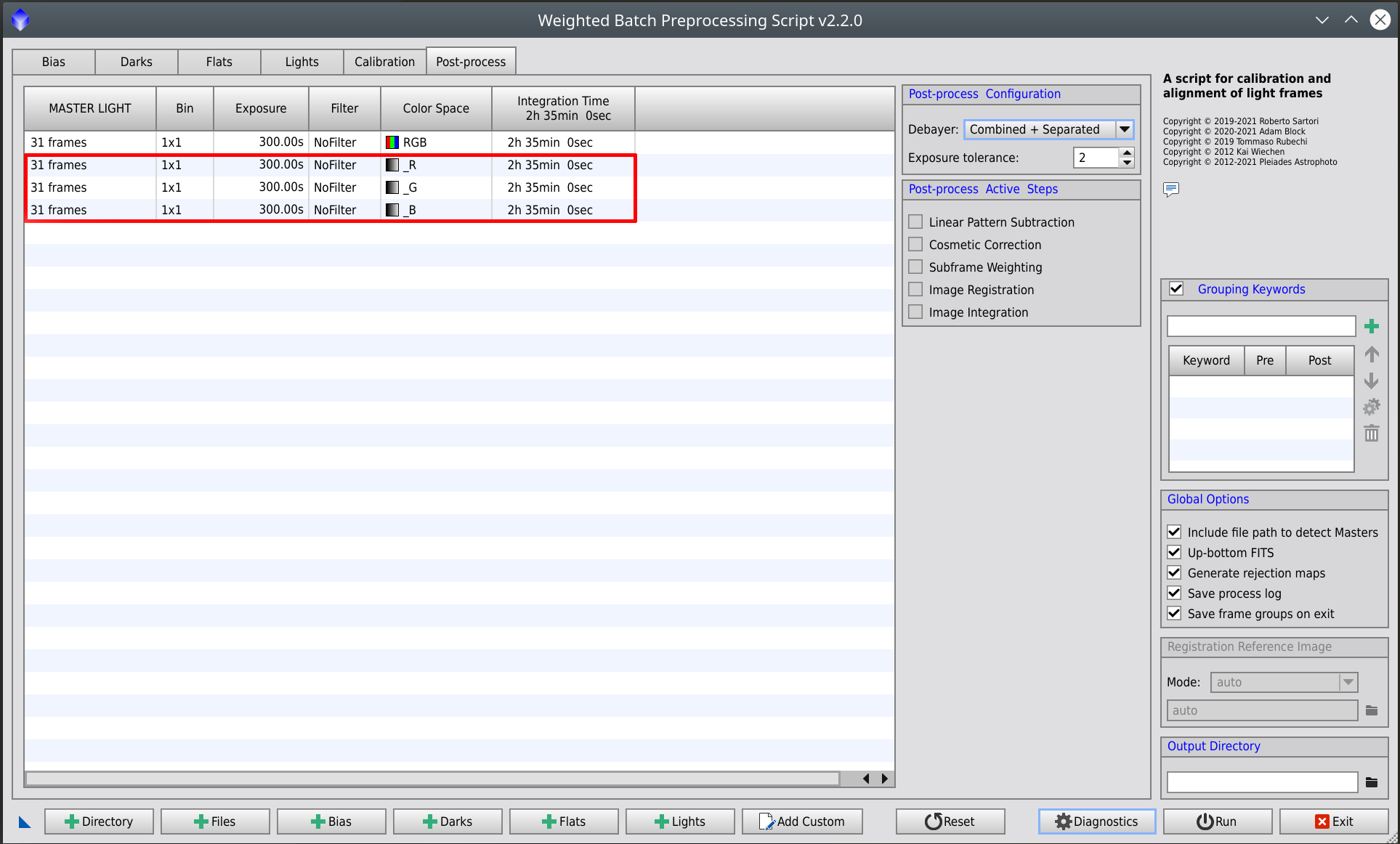Click the Output Directory path field

(x=1262, y=782)
